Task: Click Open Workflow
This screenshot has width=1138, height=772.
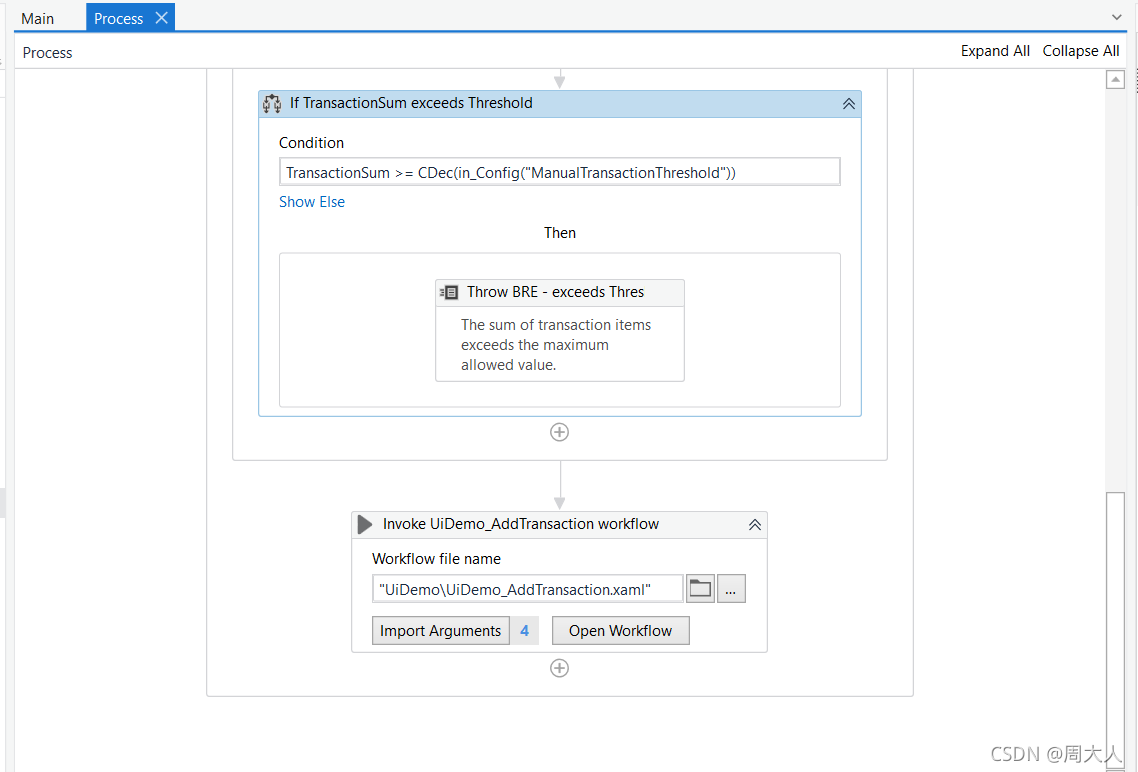Action: tap(620, 630)
